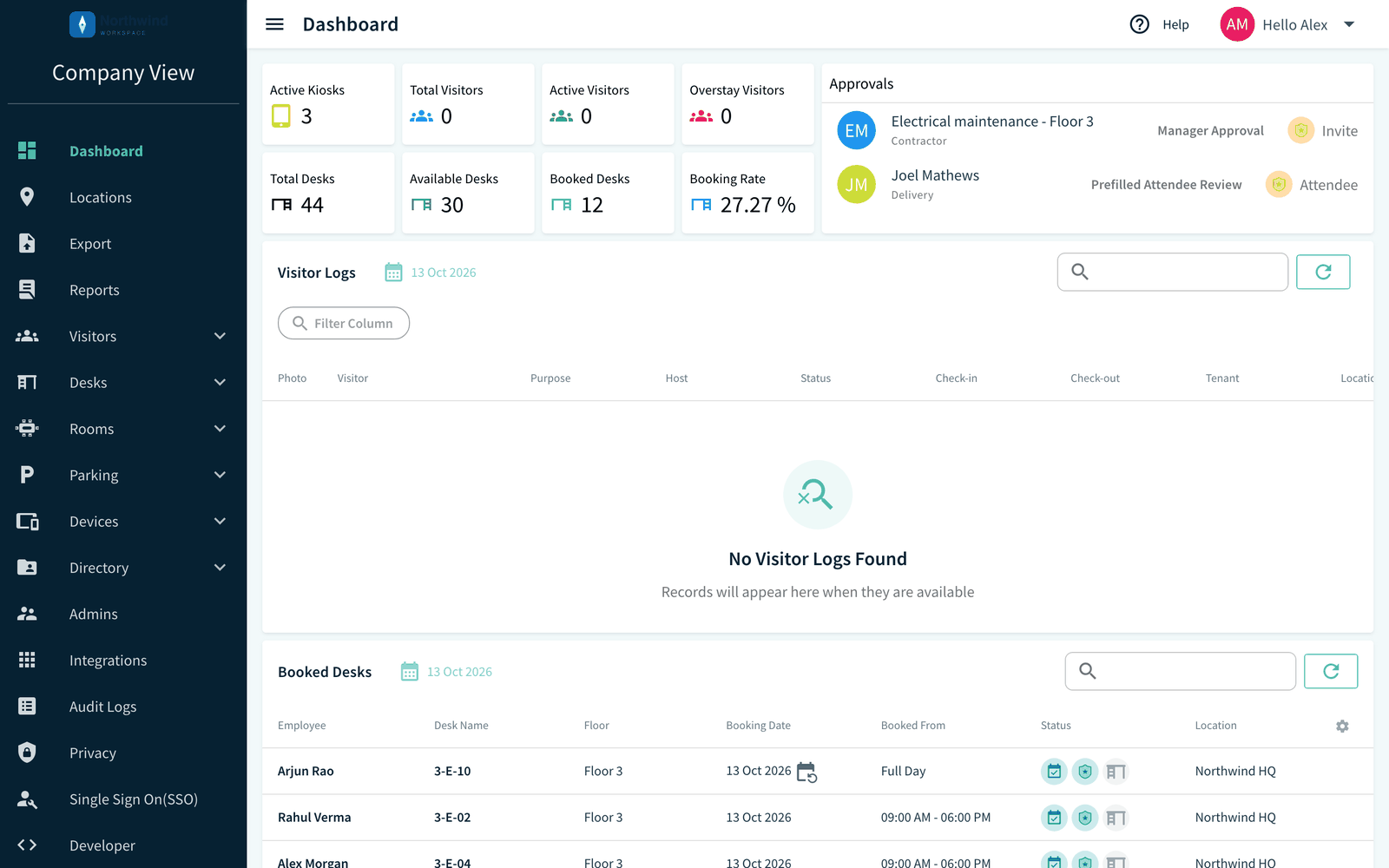Click shield status icon for Rahul Verma
The height and width of the screenshot is (868, 1389).
click(1085, 817)
